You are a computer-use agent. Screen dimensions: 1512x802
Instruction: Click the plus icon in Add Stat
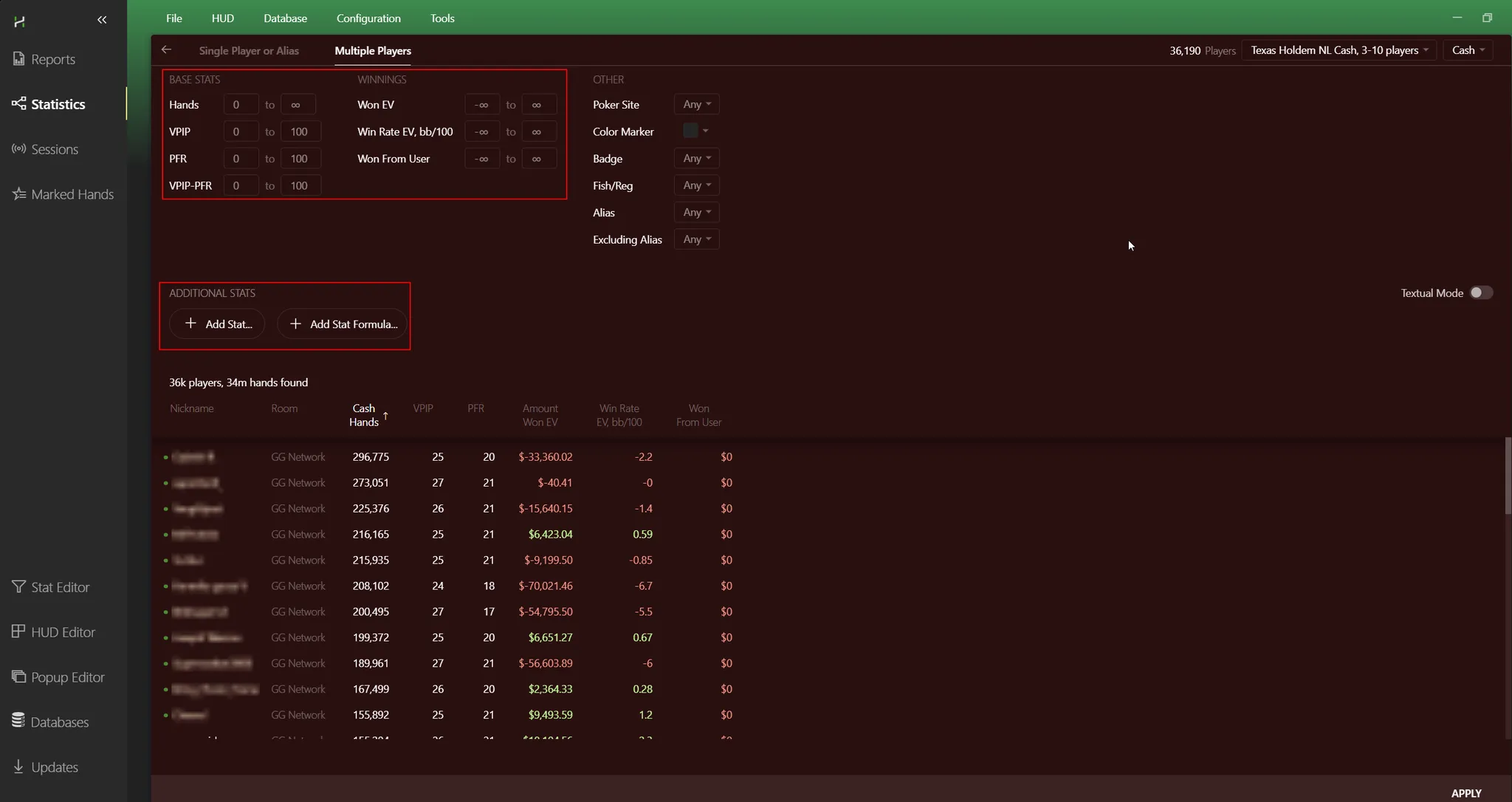[190, 323]
